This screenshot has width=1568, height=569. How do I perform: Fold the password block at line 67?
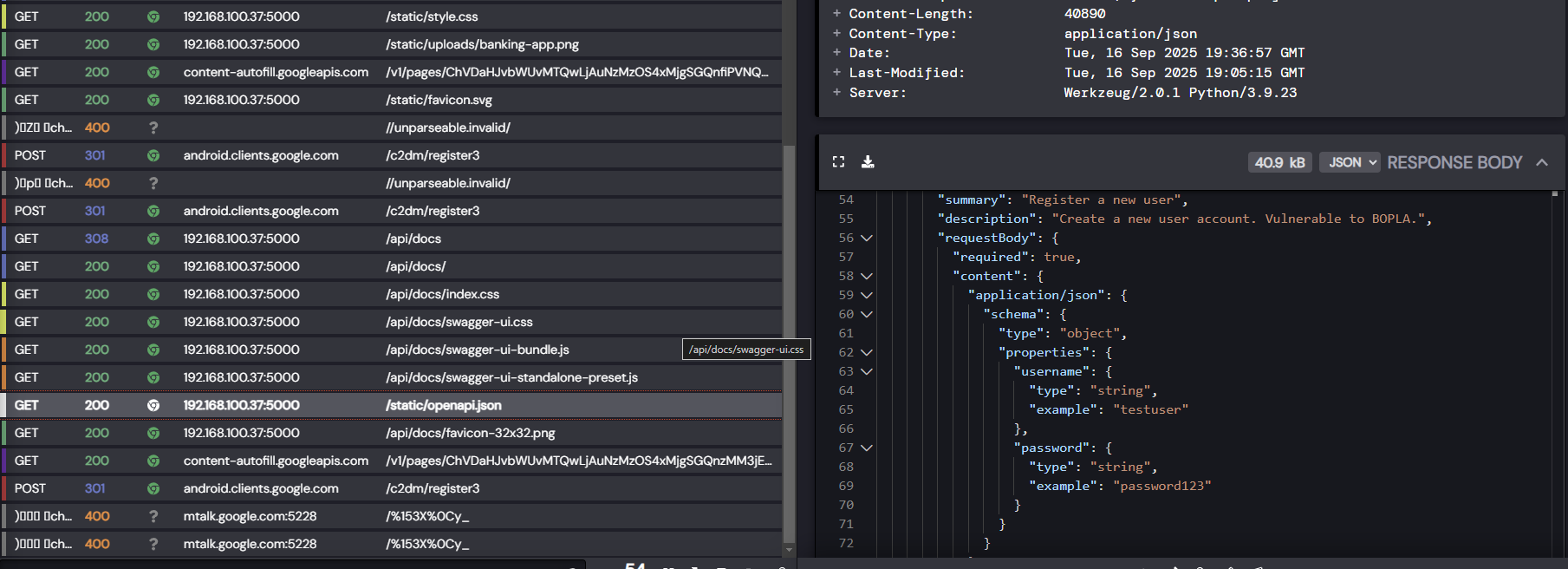pyautogui.click(x=867, y=448)
